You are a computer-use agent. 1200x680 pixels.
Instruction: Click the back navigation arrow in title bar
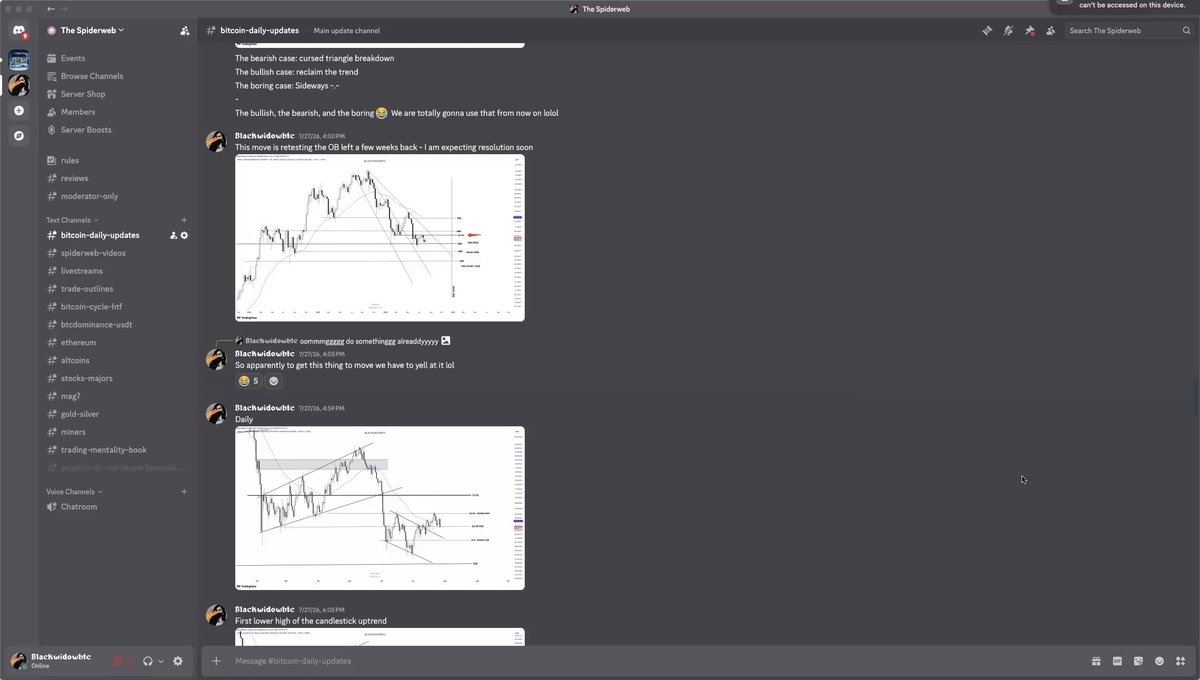pos(51,9)
